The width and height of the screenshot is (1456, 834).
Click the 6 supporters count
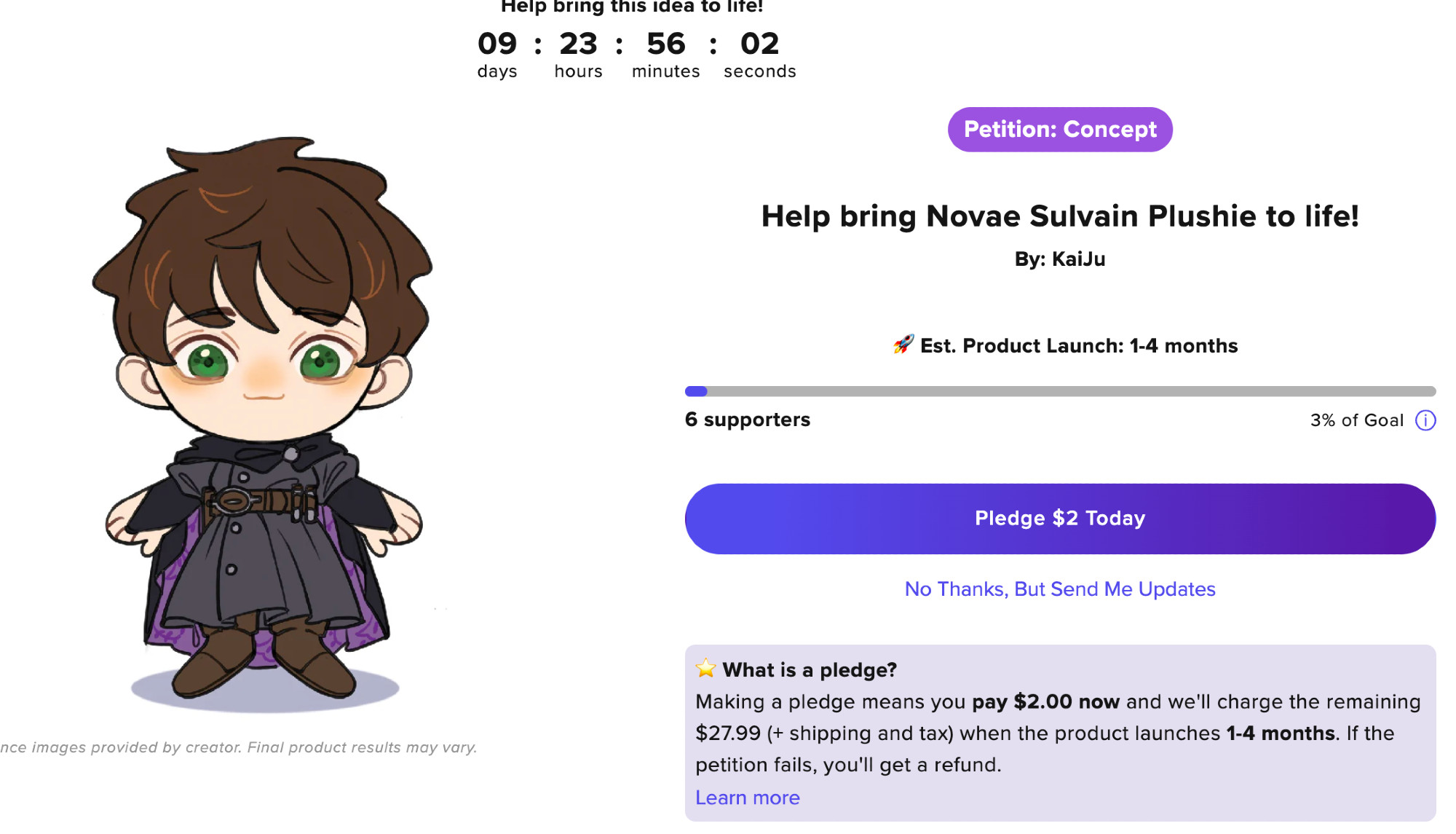pos(747,420)
